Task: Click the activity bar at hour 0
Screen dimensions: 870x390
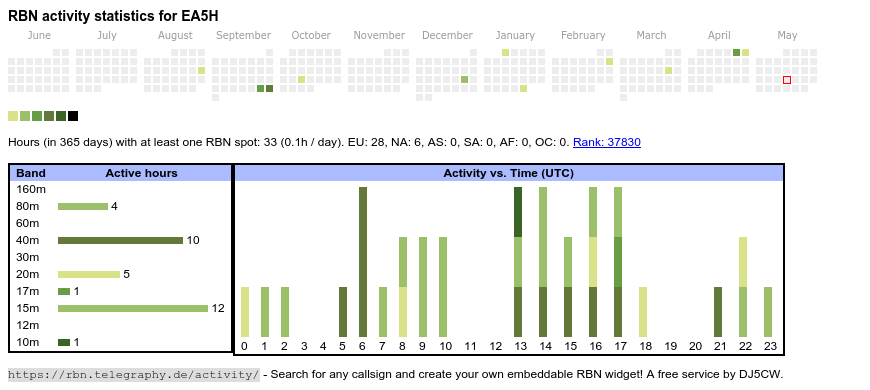Action: (x=245, y=312)
